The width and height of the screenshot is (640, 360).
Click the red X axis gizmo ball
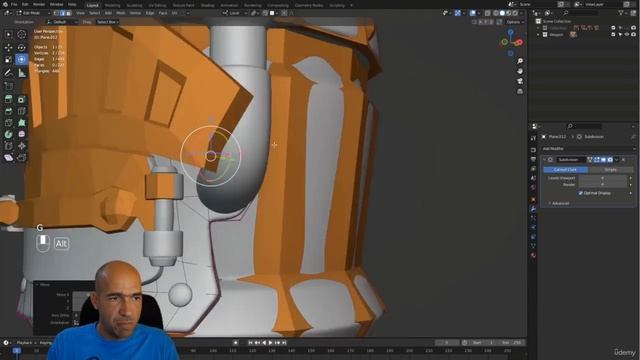(519, 42)
